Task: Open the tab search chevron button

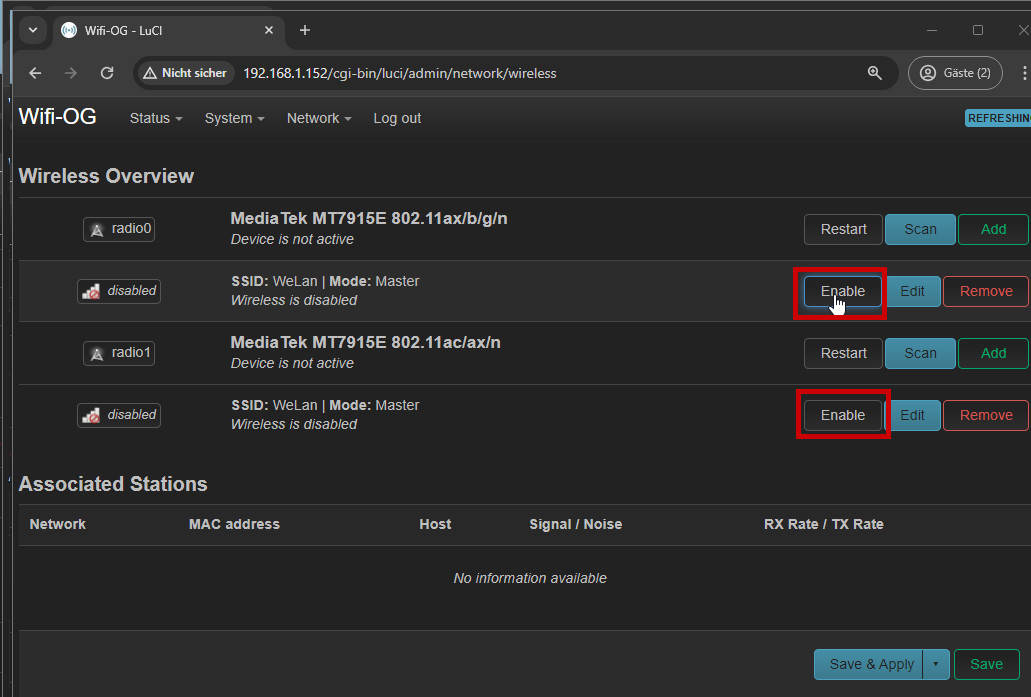Action: point(33,30)
